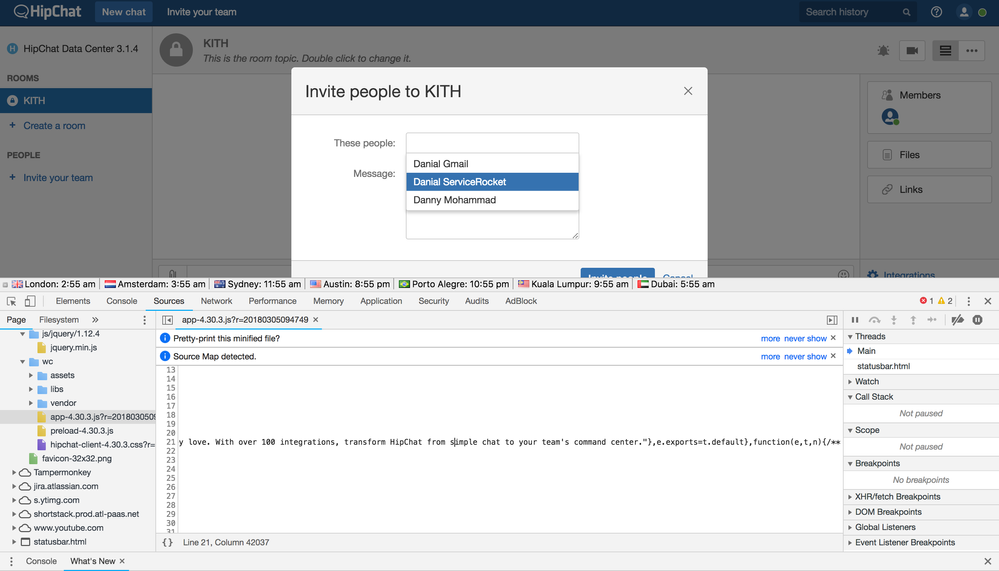Screen dimensions: 999x571
Task: Expand the vendor folder
Action: pos(31,403)
